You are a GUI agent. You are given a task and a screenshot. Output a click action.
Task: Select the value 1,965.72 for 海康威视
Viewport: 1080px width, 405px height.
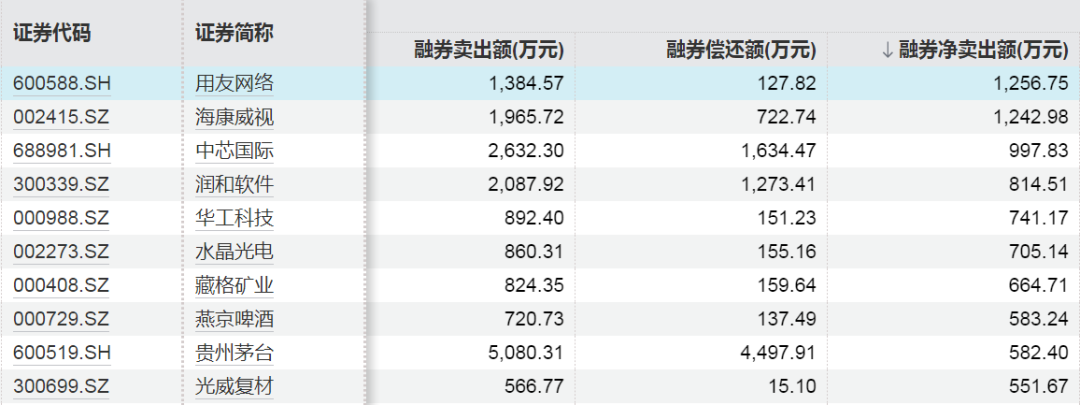tap(526, 117)
